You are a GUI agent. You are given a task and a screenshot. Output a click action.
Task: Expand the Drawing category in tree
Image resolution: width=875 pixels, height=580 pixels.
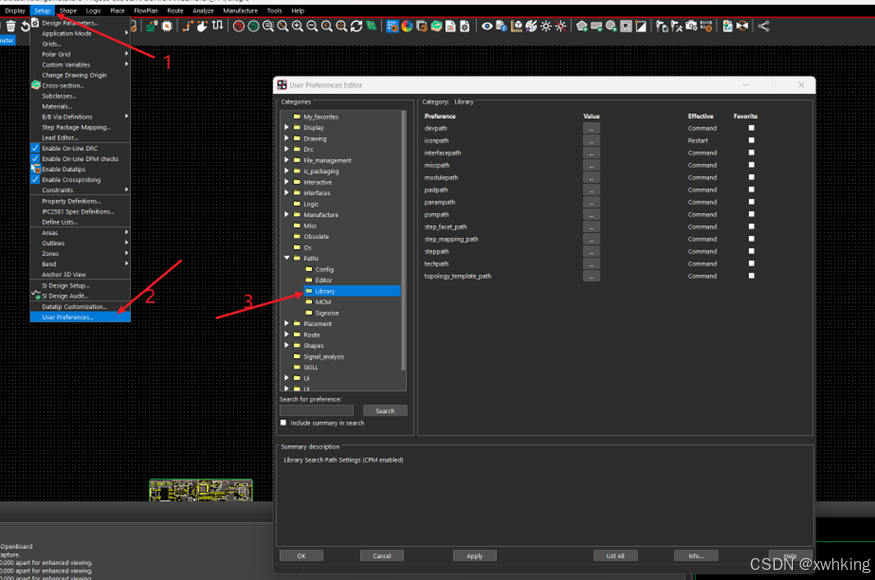pos(287,138)
